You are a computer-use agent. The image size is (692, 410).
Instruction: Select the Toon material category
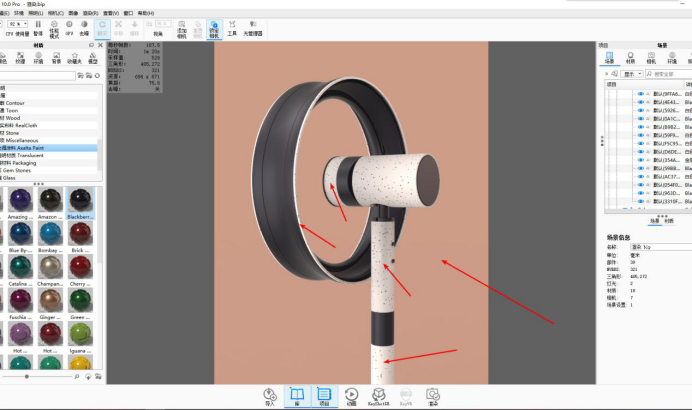pyautogui.click(x=12, y=110)
